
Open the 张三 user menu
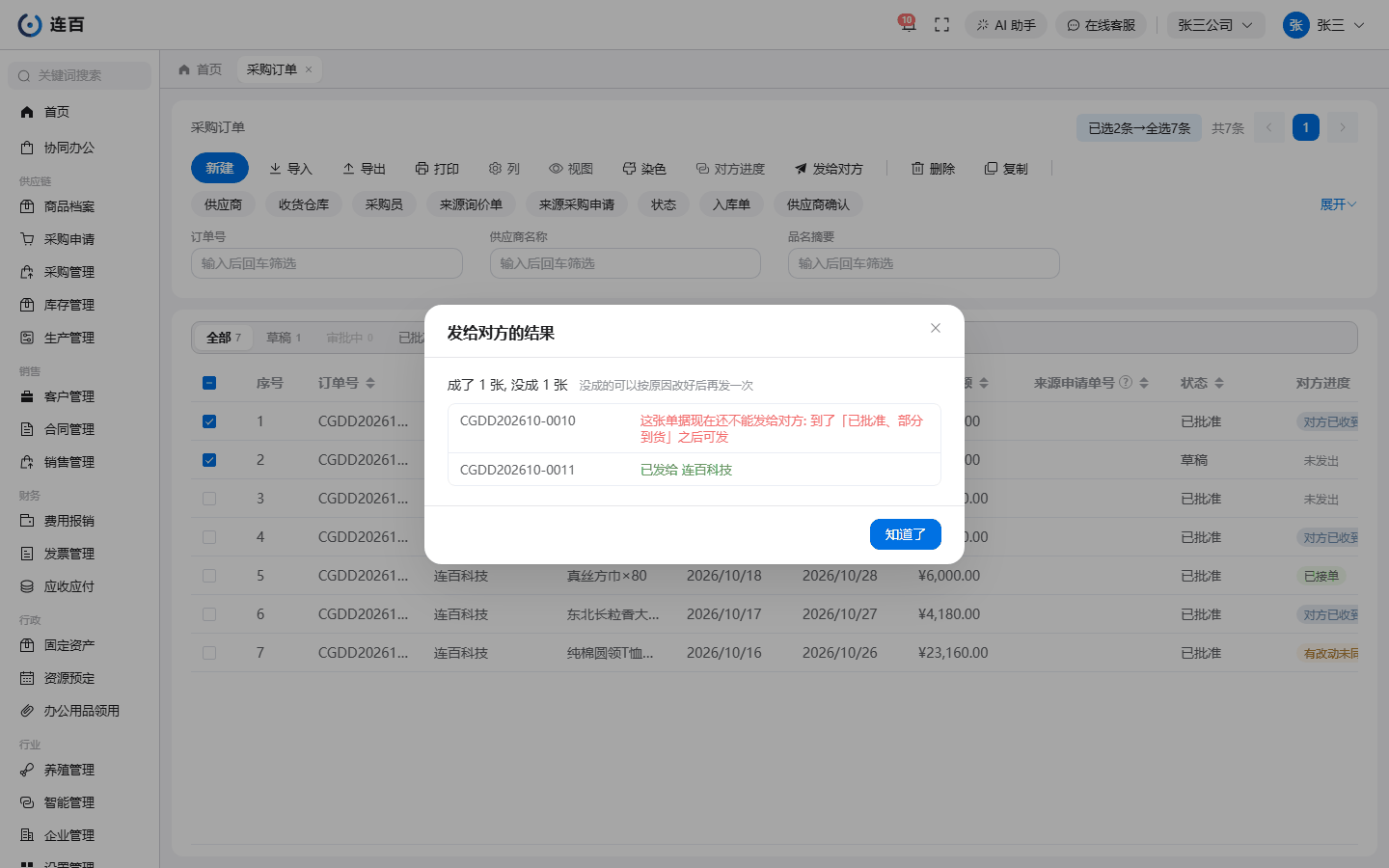click(1324, 25)
